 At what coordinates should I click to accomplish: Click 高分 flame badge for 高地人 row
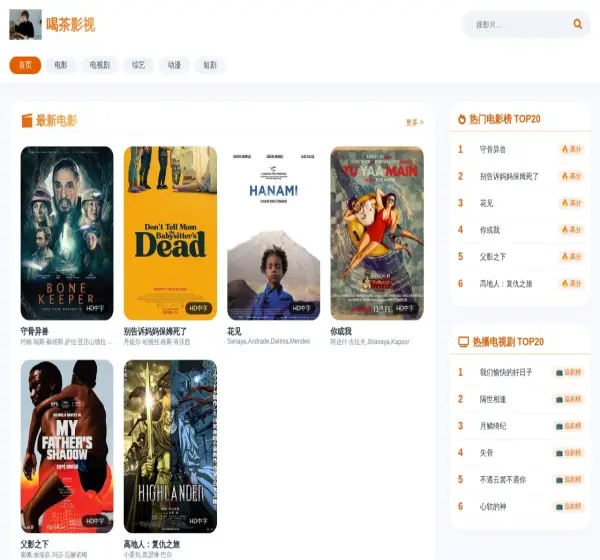point(571,284)
